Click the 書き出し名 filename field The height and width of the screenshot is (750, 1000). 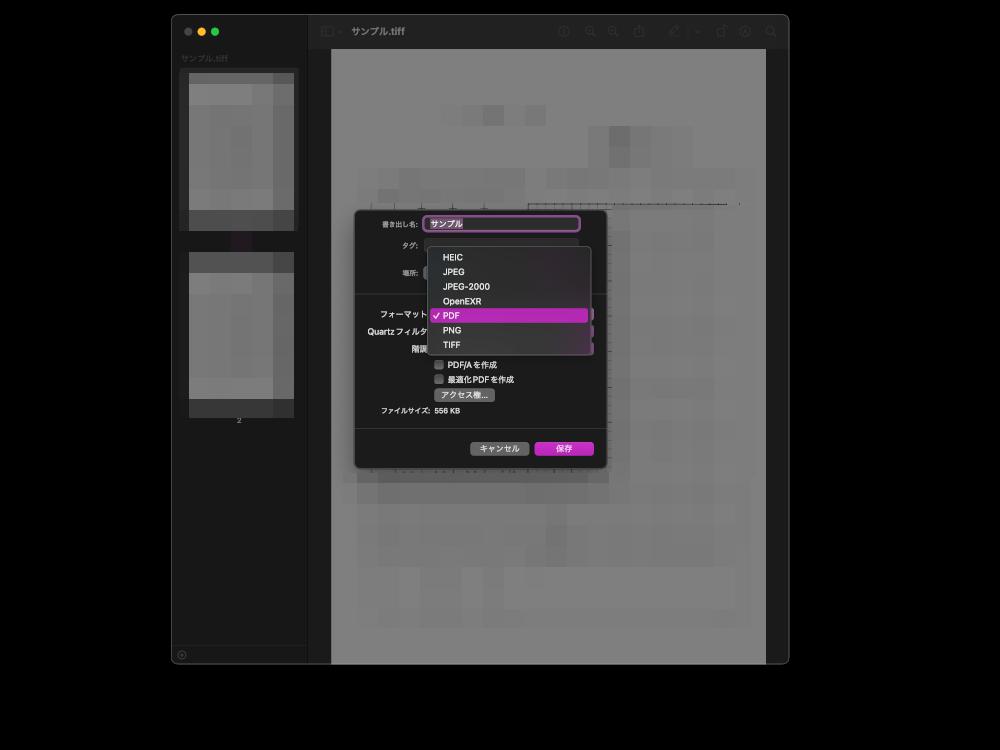pos(501,224)
